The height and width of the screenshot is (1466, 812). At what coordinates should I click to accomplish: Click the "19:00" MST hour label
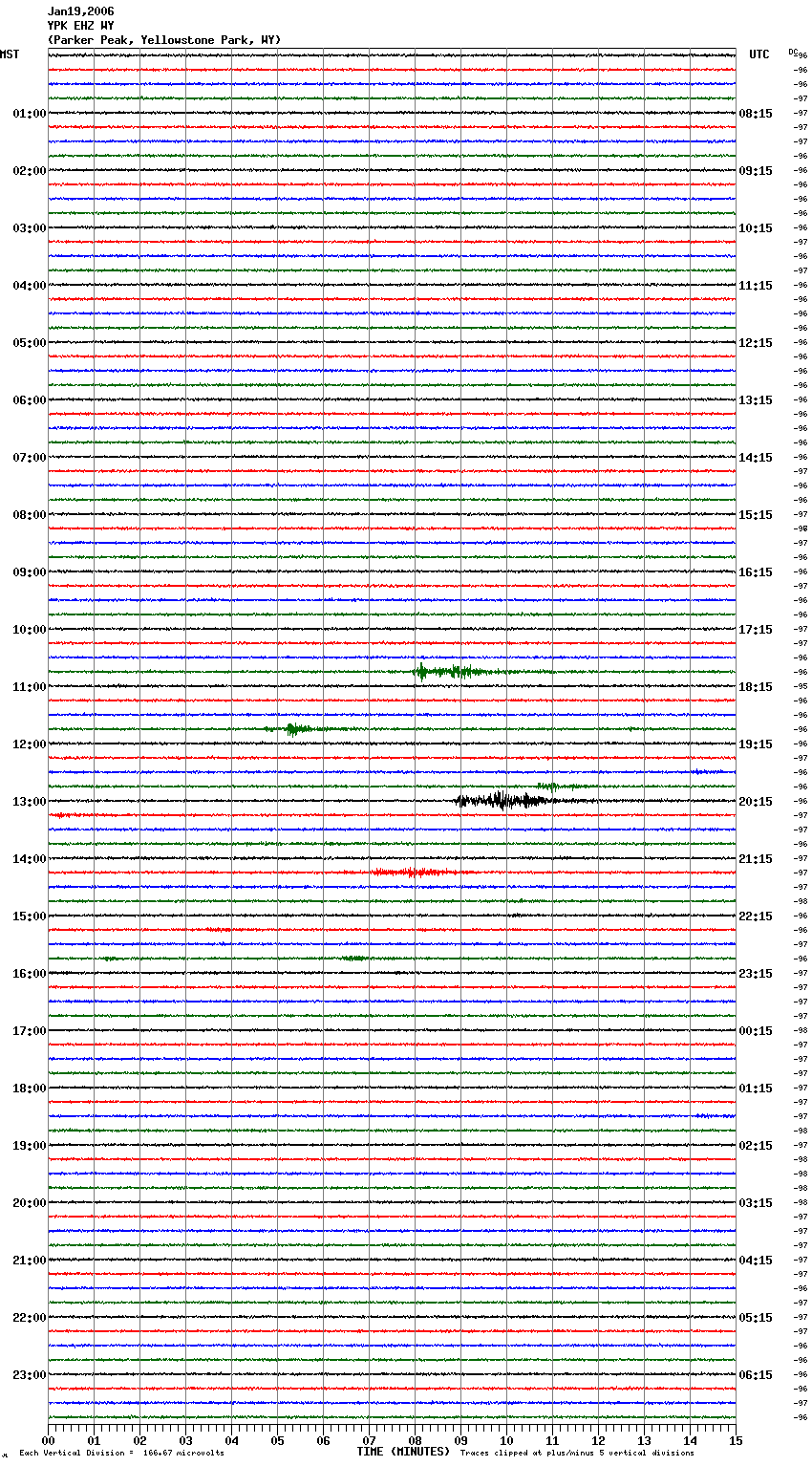29,1146
